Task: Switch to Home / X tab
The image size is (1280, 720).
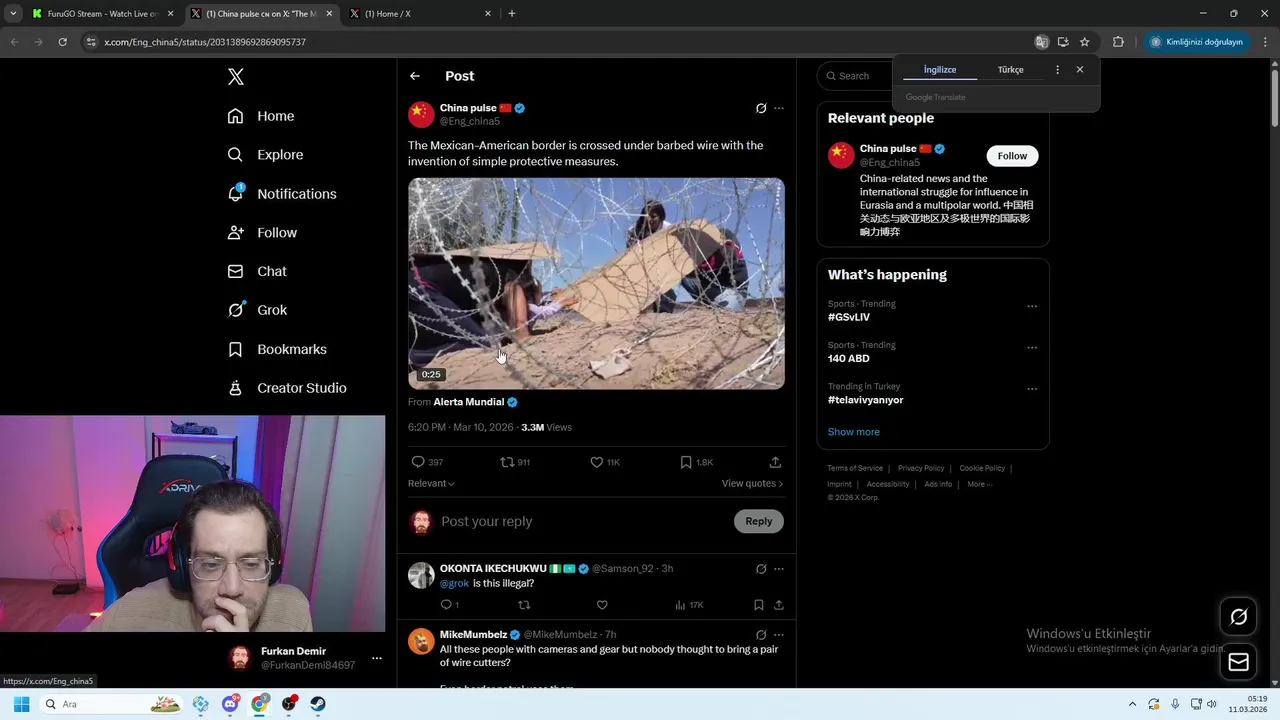Action: pos(419,14)
